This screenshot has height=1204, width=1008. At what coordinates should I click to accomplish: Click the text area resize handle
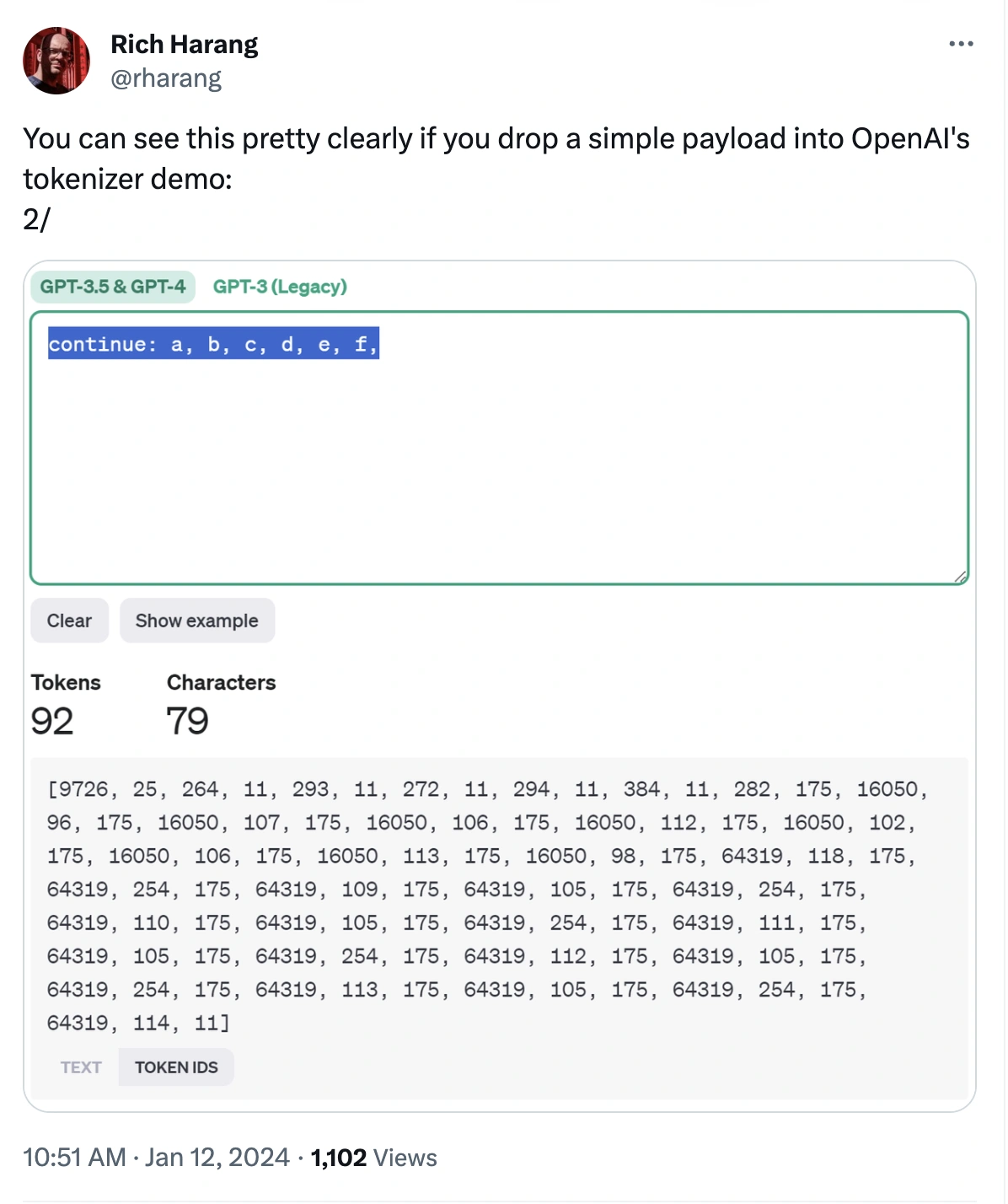pyautogui.click(x=960, y=577)
